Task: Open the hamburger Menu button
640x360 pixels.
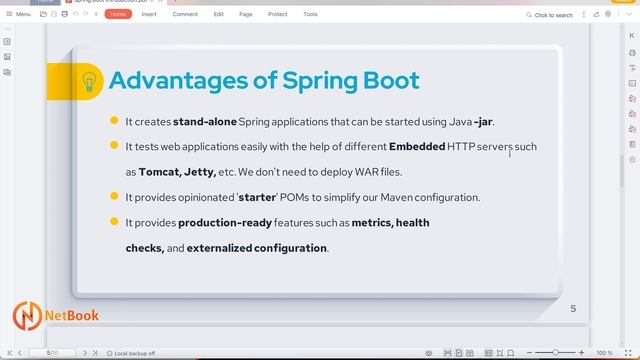Action: 18,14
